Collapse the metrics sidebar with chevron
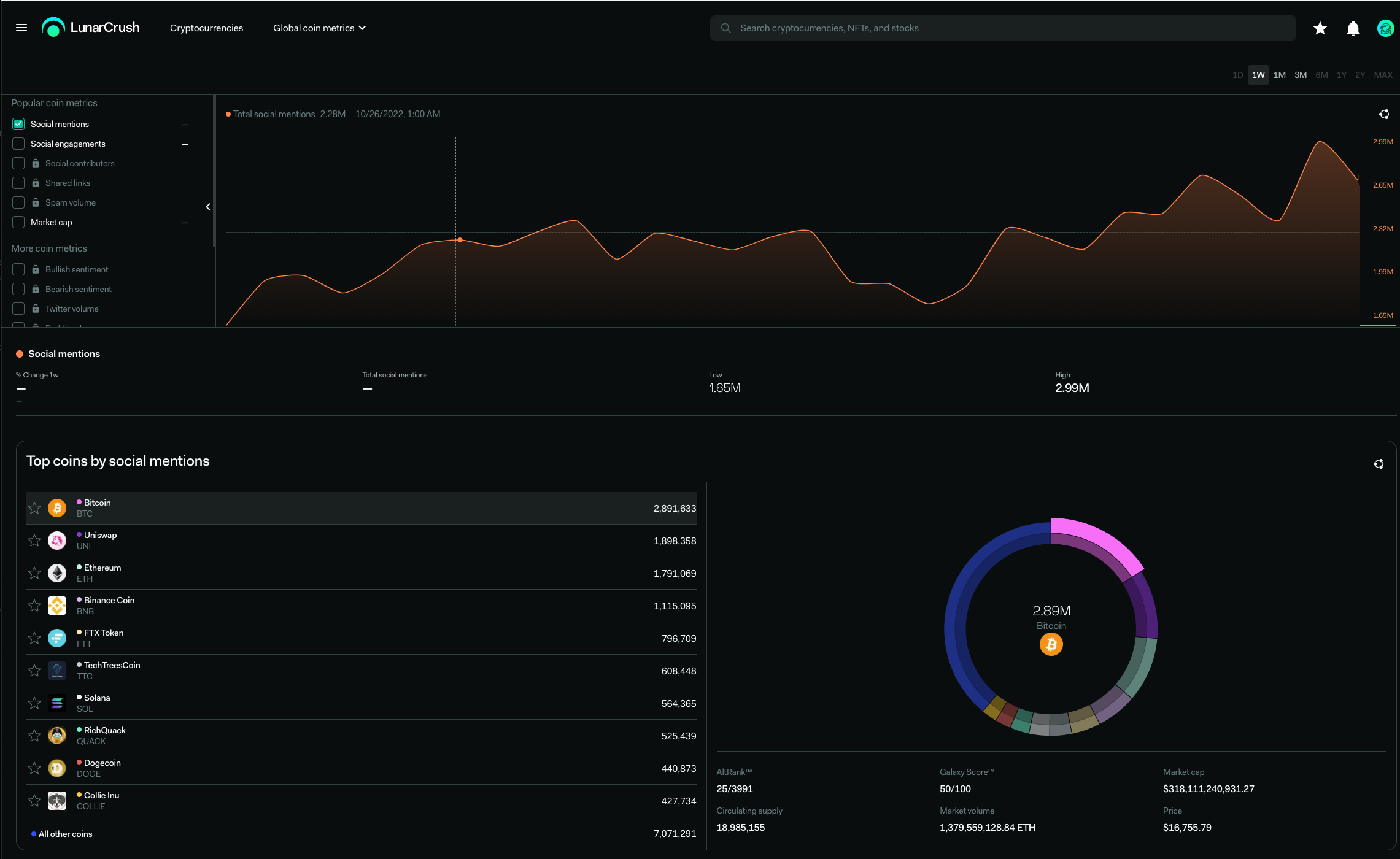 click(208, 207)
